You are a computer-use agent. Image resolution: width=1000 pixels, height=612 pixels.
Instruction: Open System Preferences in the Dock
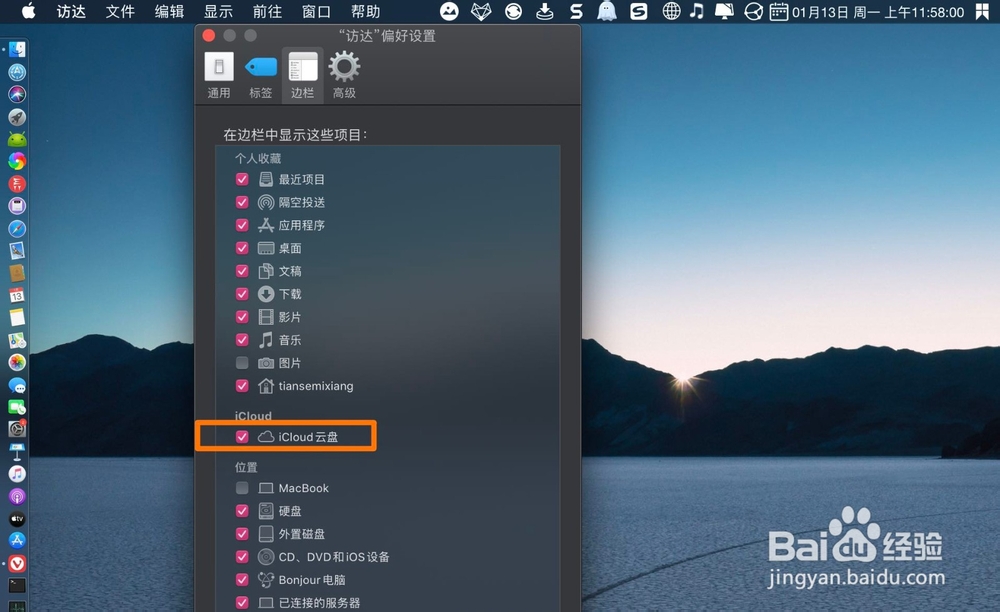coord(17,428)
